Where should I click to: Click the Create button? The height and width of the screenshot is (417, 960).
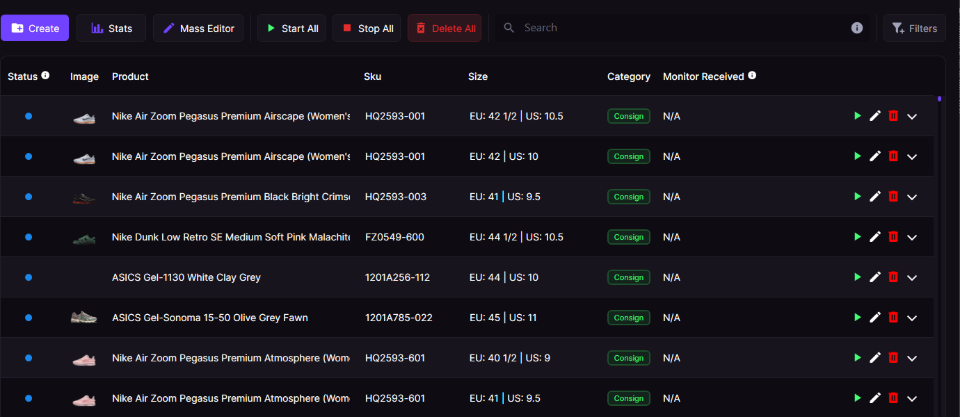click(x=35, y=28)
